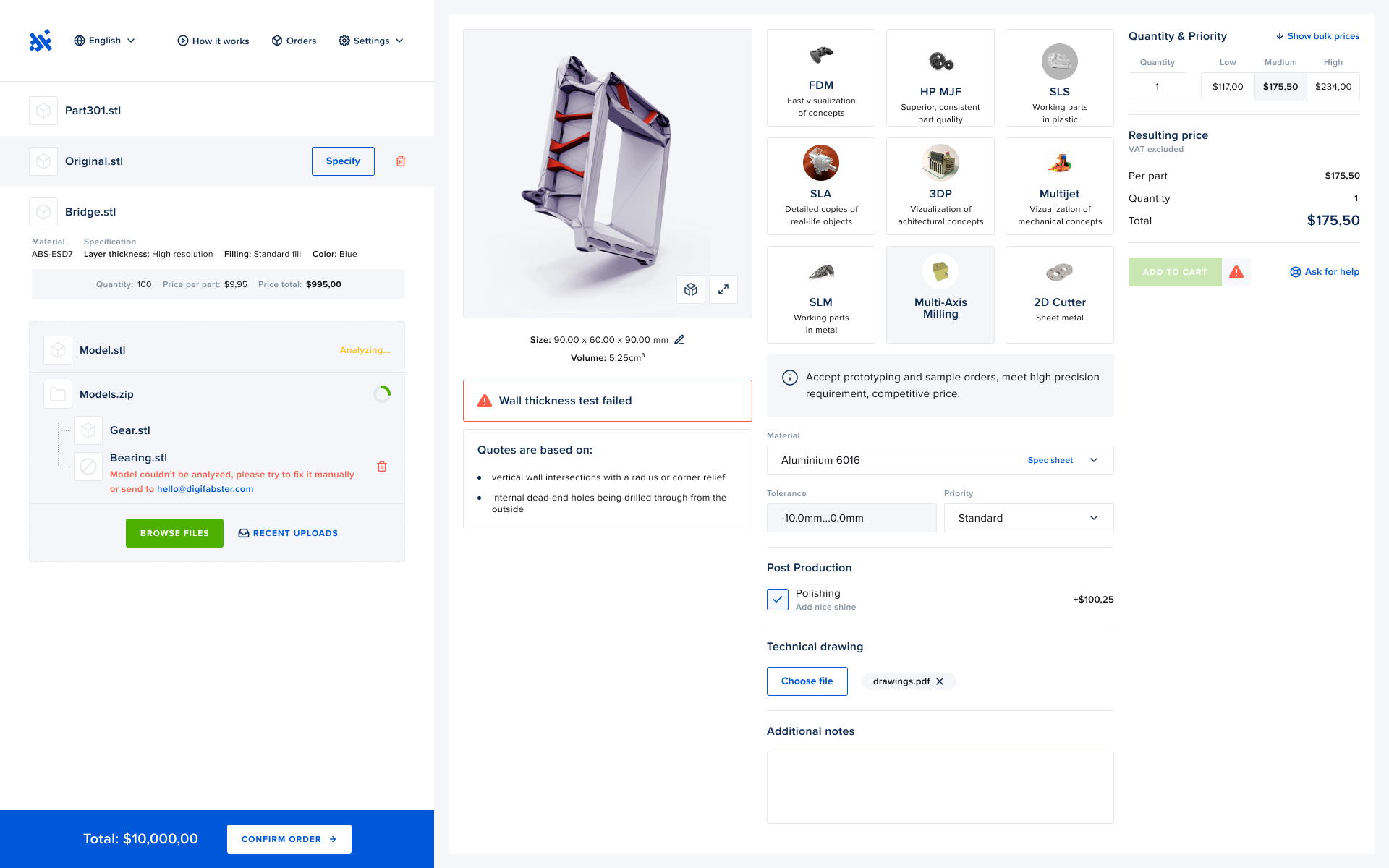This screenshot has height=868, width=1389.
Task: Click the pencil icon to edit size
Action: point(679,340)
